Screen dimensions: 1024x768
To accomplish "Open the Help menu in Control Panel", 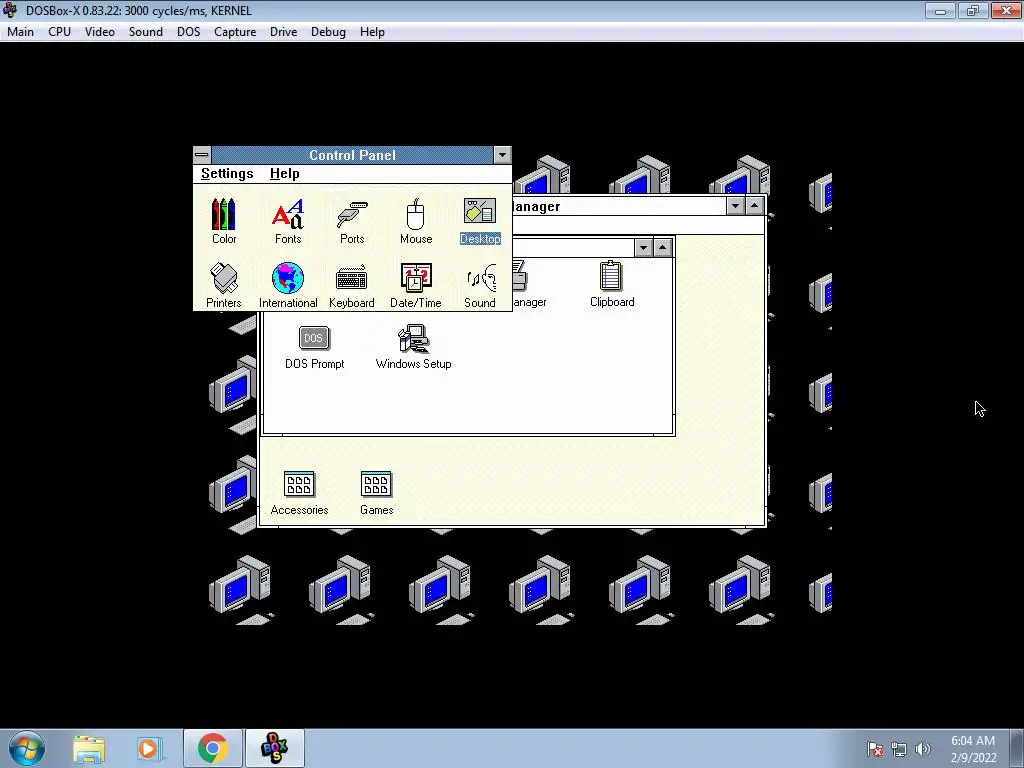I will coord(285,174).
